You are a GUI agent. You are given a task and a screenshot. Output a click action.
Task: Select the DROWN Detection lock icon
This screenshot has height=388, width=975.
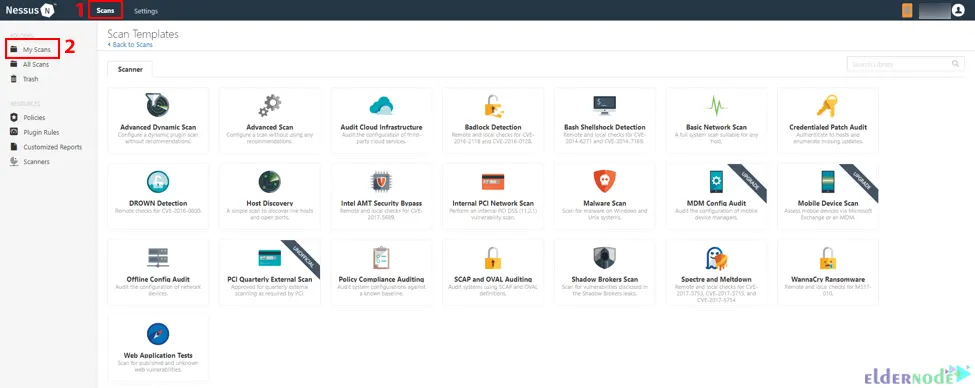158,182
